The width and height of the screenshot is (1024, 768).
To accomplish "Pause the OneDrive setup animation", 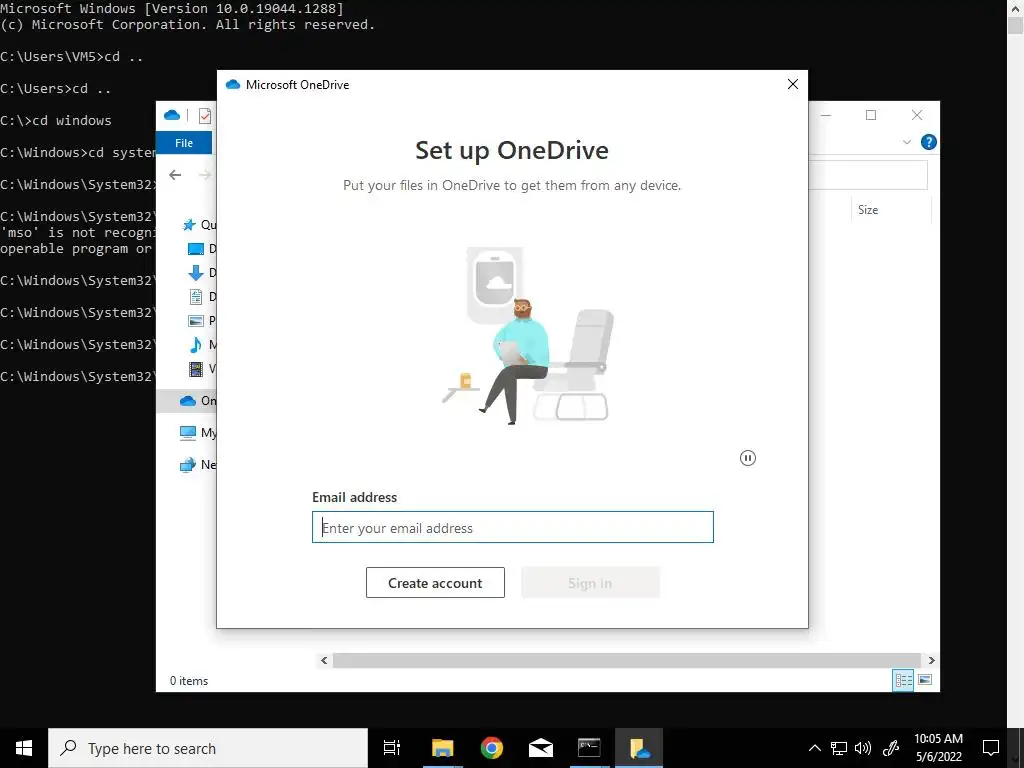I will point(748,458).
